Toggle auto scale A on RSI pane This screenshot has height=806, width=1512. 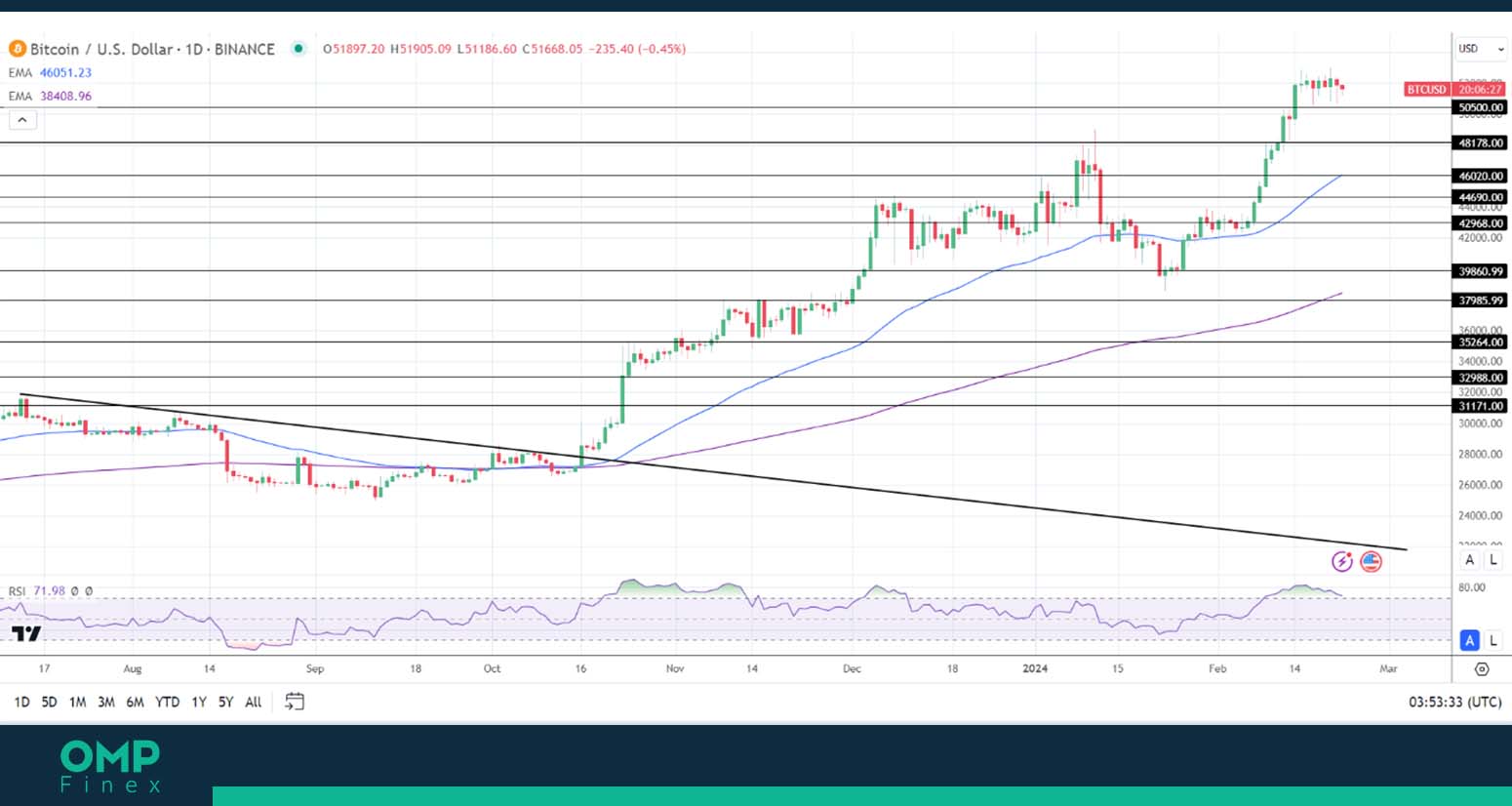pyautogui.click(x=1469, y=640)
